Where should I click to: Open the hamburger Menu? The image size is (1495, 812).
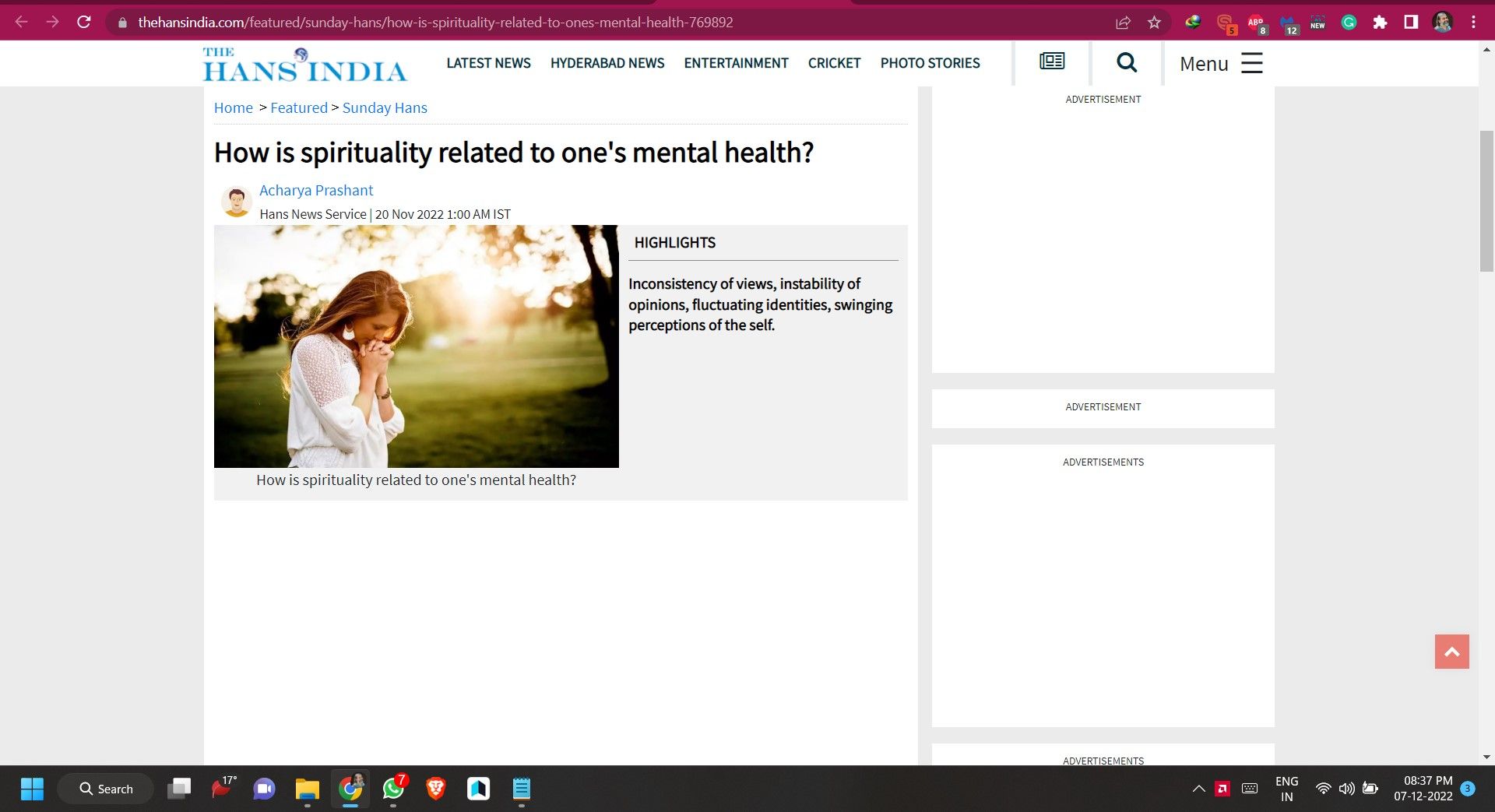(x=1220, y=63)
